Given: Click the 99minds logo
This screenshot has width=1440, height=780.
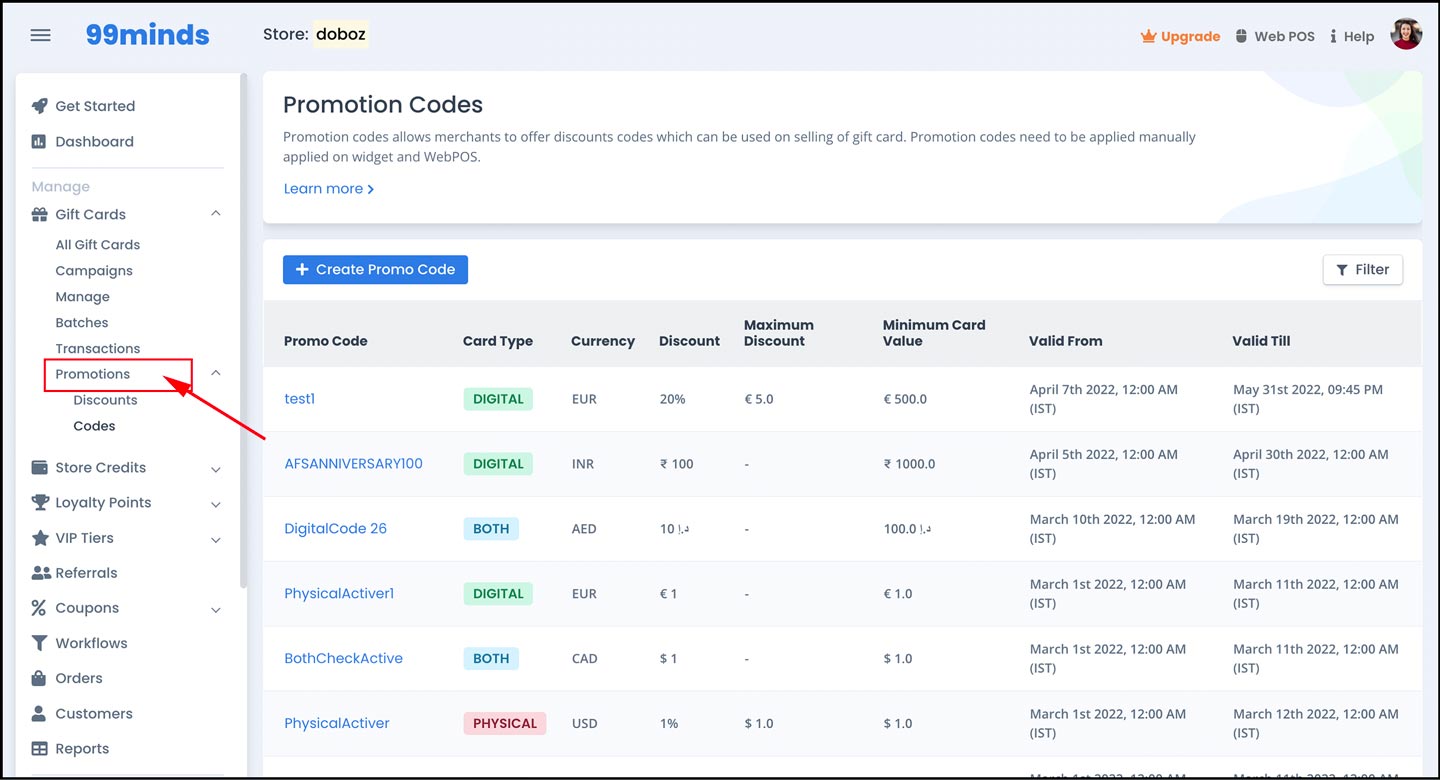Looking at the screenshot, I should [147, 35].
